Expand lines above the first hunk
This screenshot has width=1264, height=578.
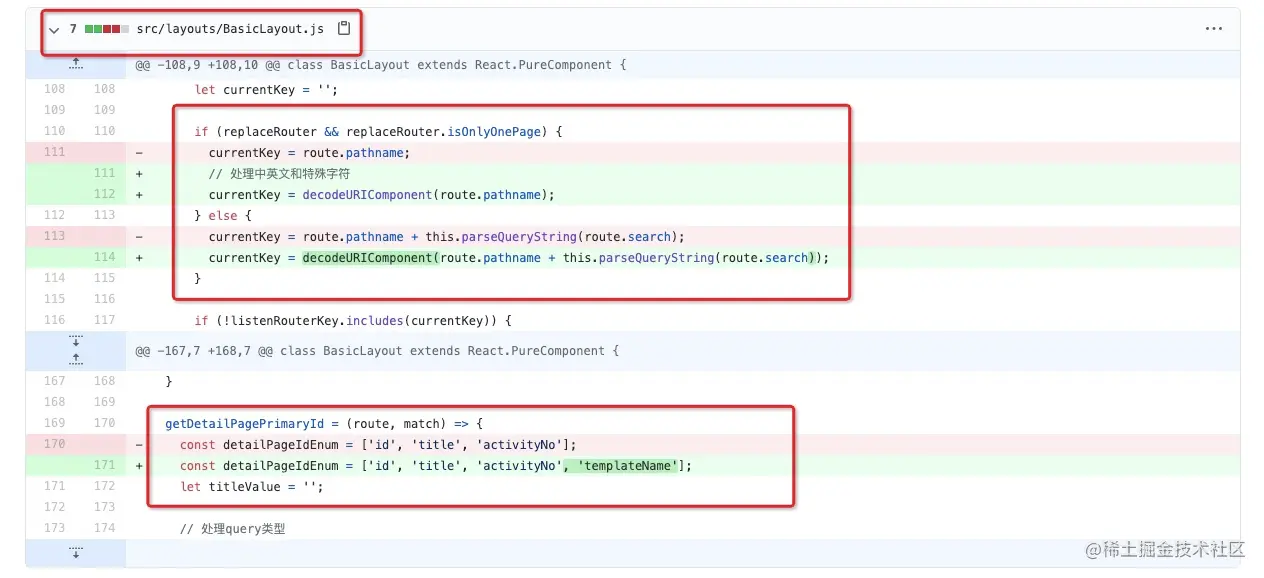[76, 64]
